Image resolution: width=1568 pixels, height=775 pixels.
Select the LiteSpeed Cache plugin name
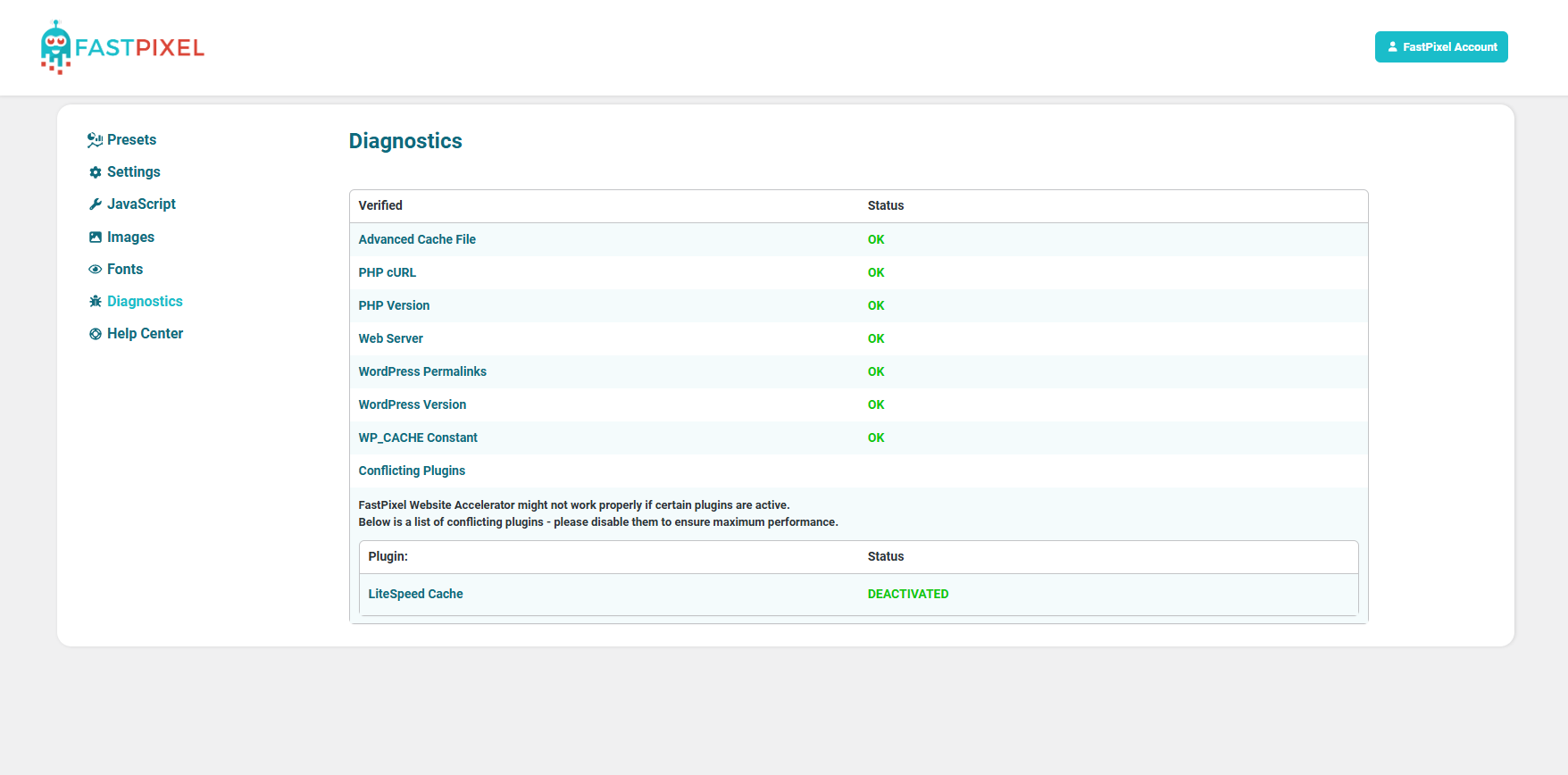click(415, 594)
